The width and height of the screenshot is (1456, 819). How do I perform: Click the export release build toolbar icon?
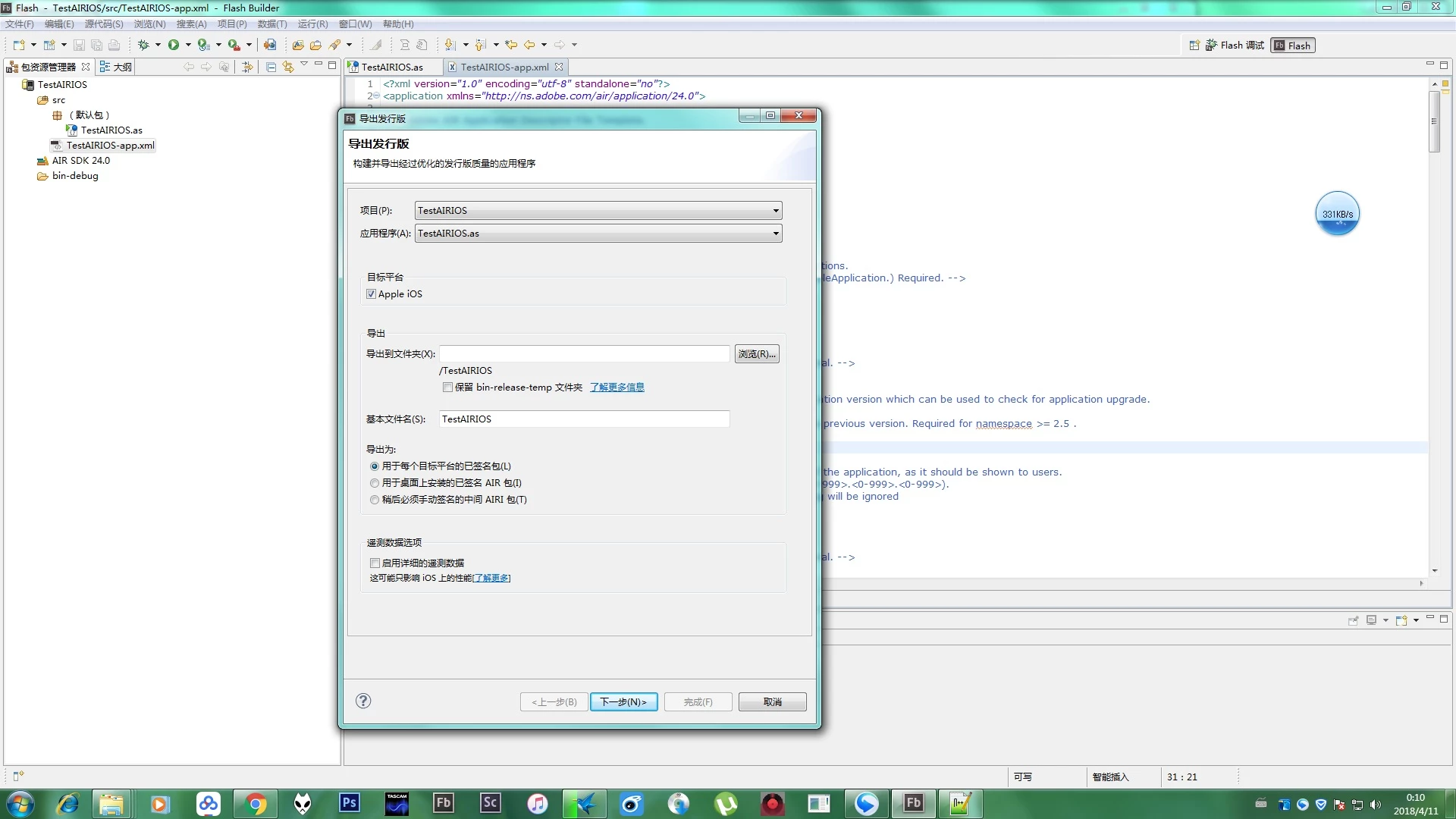(x=269, y=45)
